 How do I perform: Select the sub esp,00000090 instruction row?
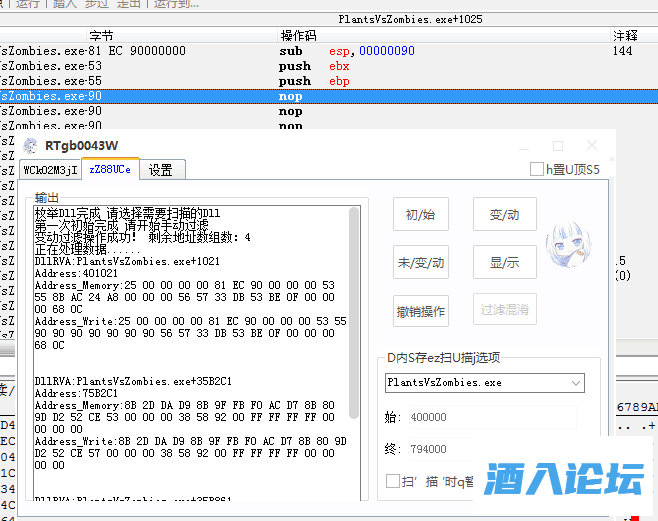click(329, 51)
